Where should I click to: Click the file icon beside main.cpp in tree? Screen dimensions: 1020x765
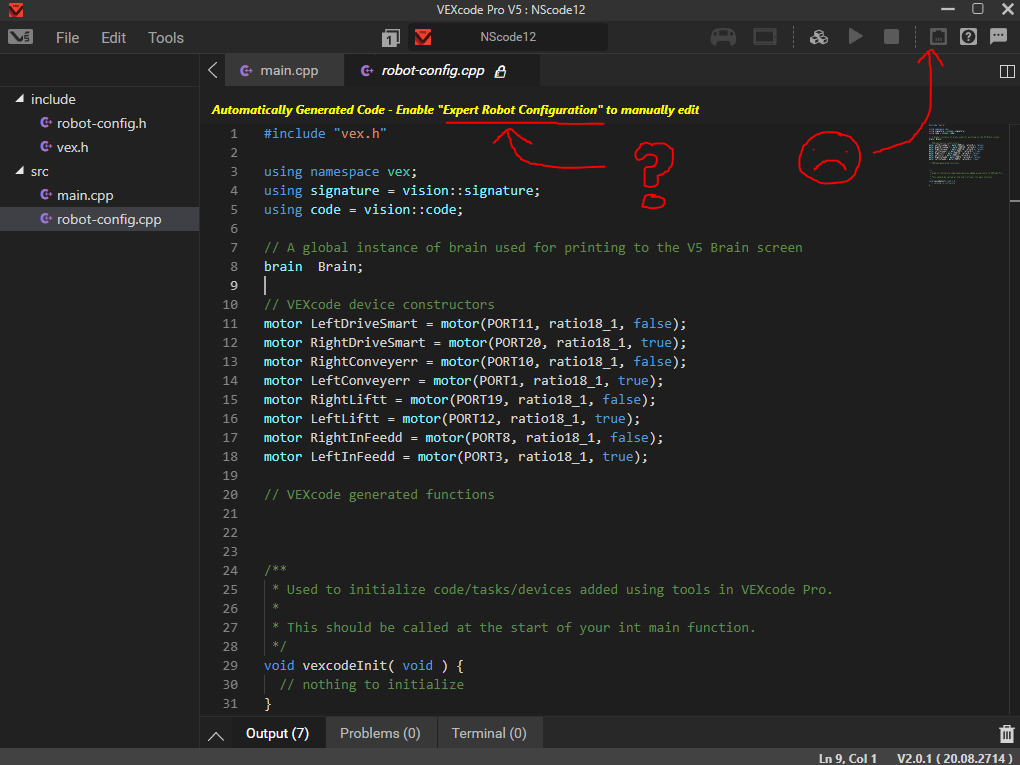46,195
